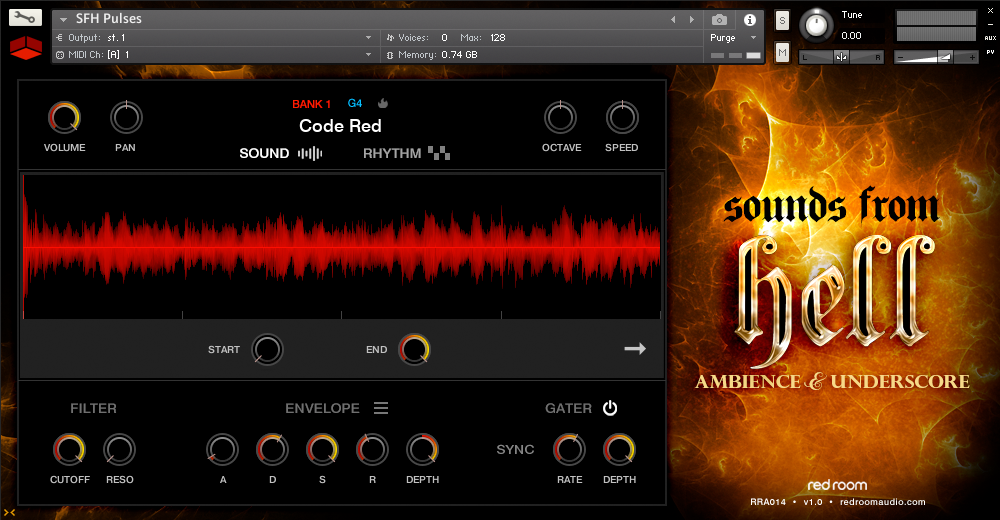Click the START knob

tap(267, 350)
